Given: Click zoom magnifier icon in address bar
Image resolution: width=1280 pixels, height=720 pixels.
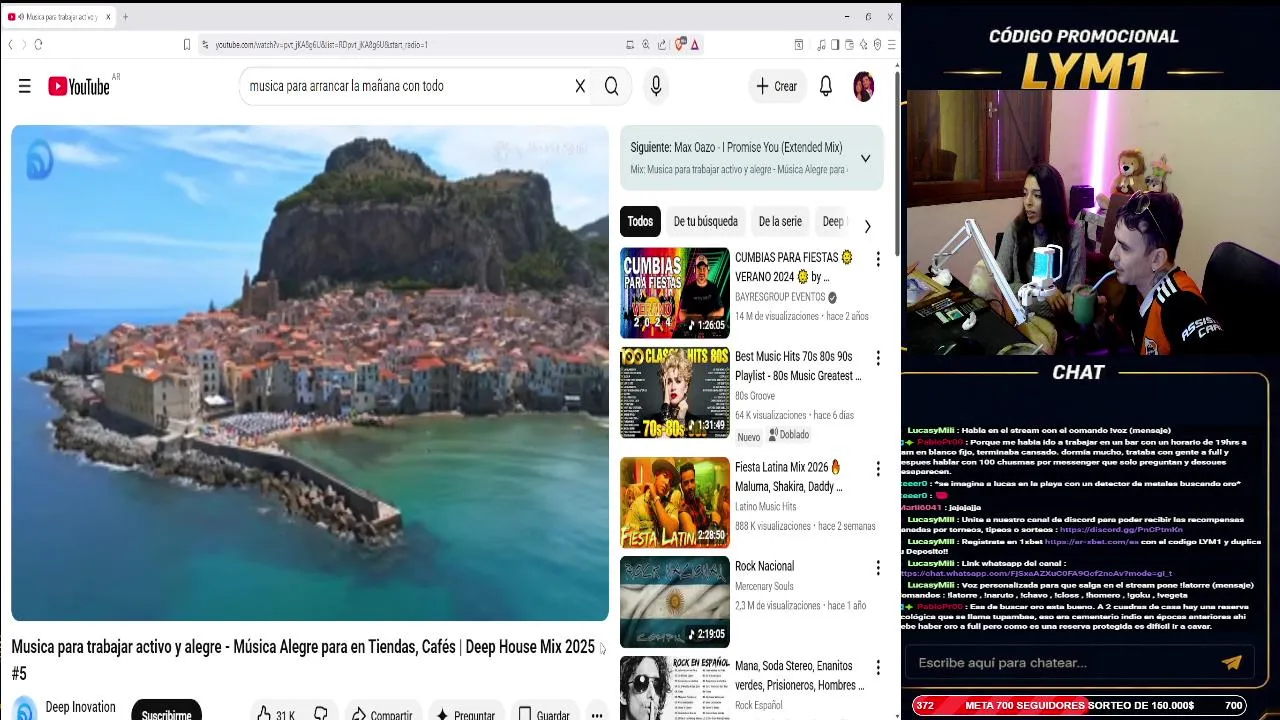Looking at the screenshot, I should tap(646, 44).
